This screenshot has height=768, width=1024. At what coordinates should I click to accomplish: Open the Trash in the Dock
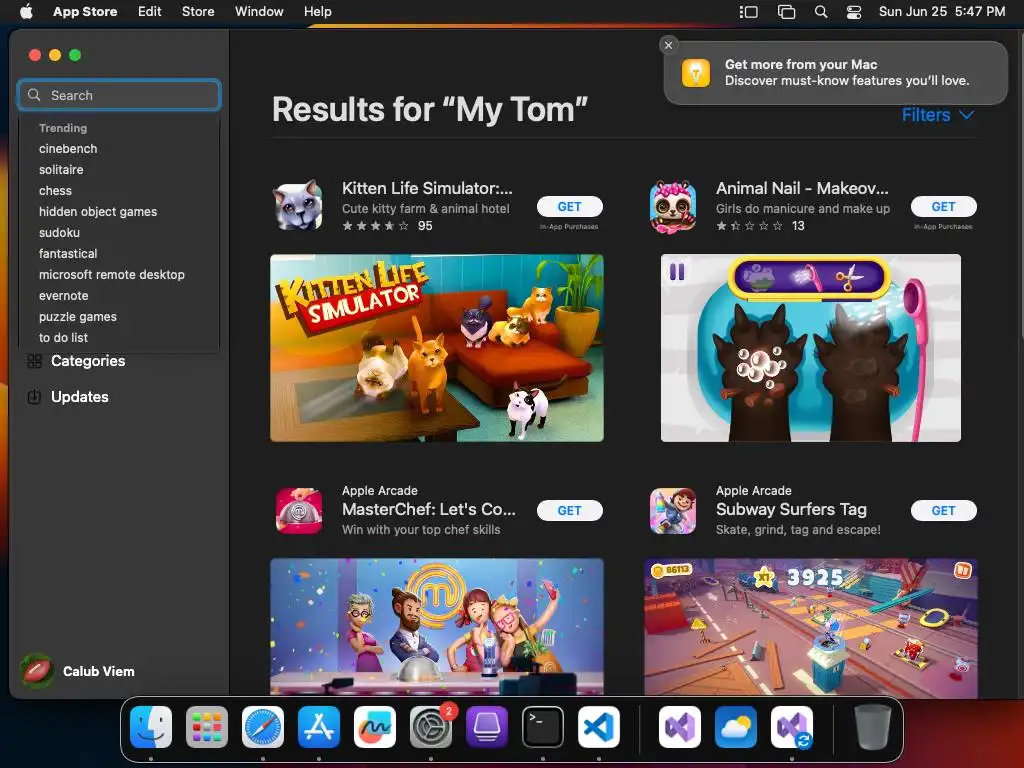tap(872, 727)
